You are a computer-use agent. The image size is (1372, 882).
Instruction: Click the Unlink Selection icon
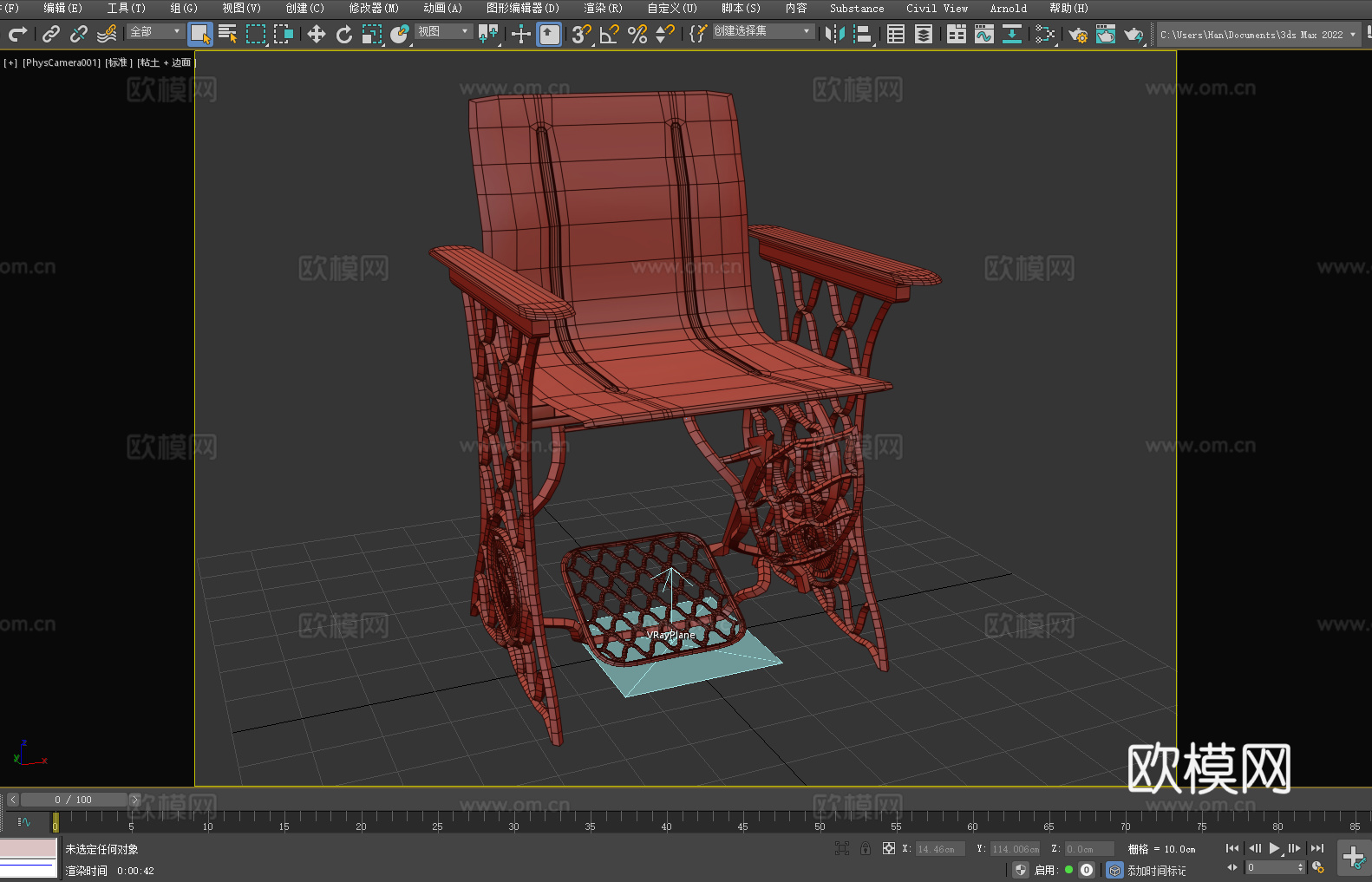[x=79, y=35]
